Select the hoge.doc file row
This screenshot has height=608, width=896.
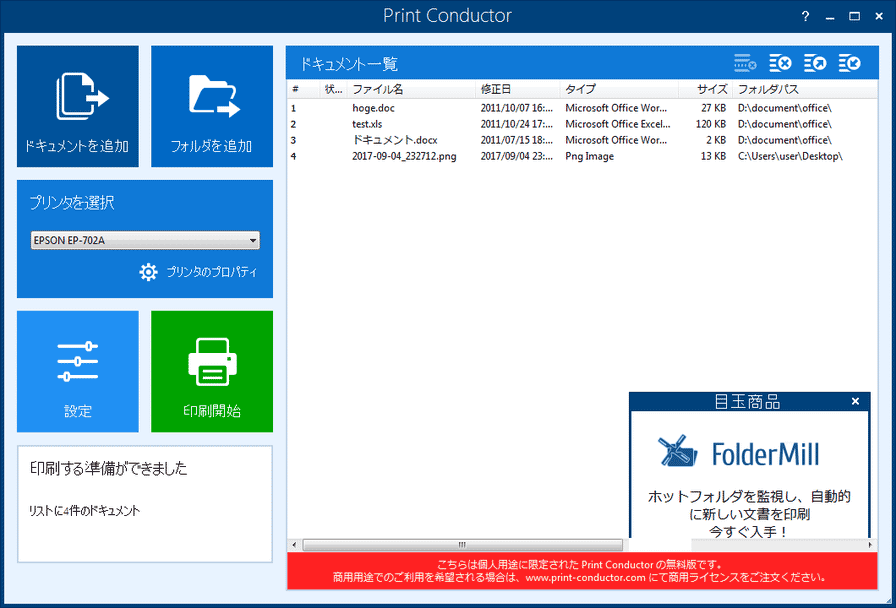tap(582, 108)
